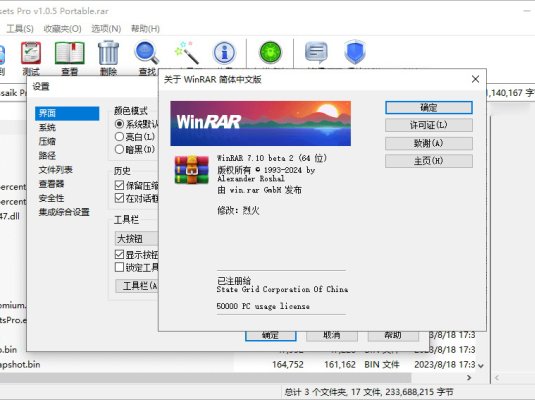Toggle the 在对话框 history checkbox
Viewport: 535px width, 400px height.
pos(119,198)
